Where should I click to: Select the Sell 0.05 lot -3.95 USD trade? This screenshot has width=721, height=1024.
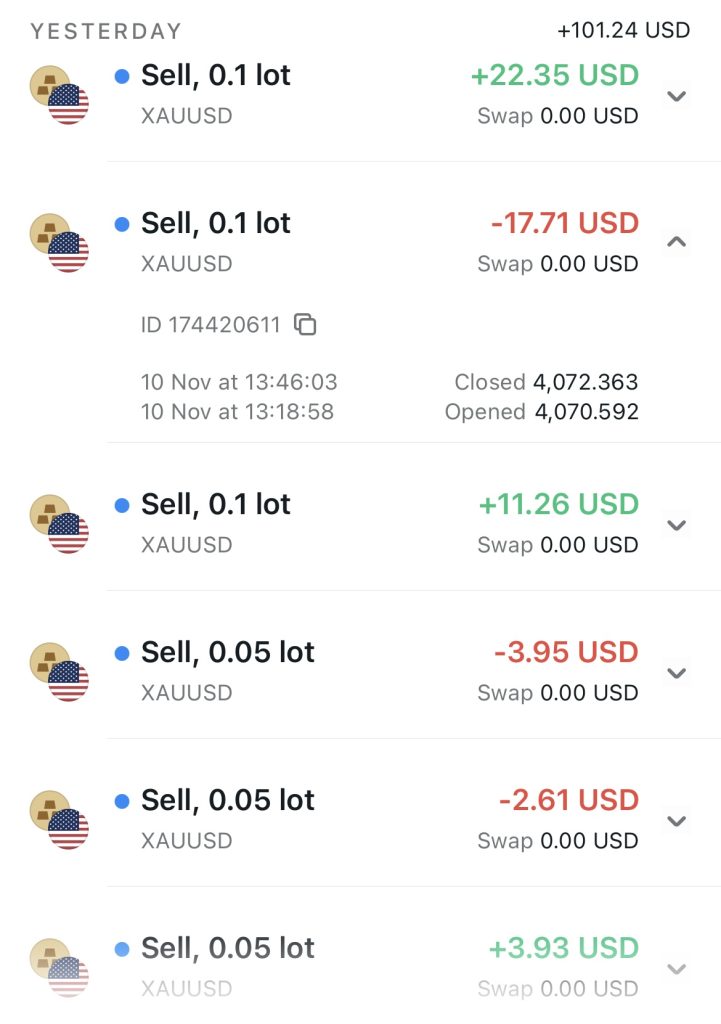[x=228, y=653]
